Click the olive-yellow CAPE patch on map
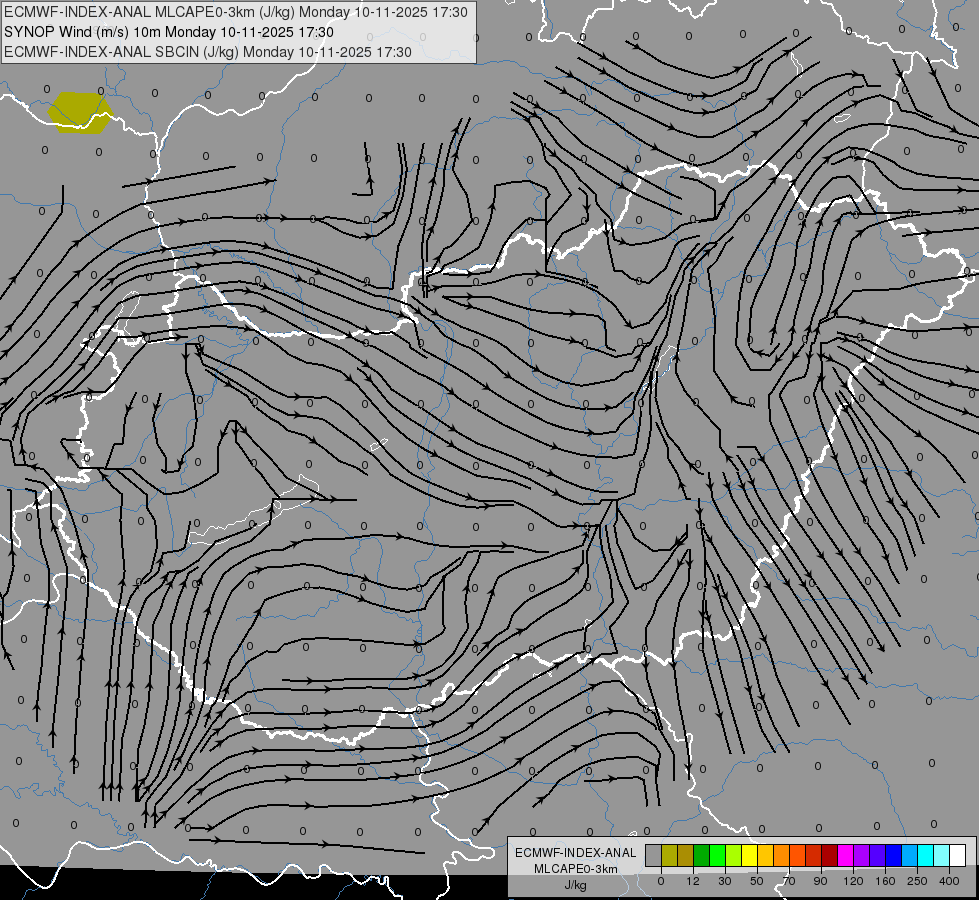979x900 pixels. (81, 113)
